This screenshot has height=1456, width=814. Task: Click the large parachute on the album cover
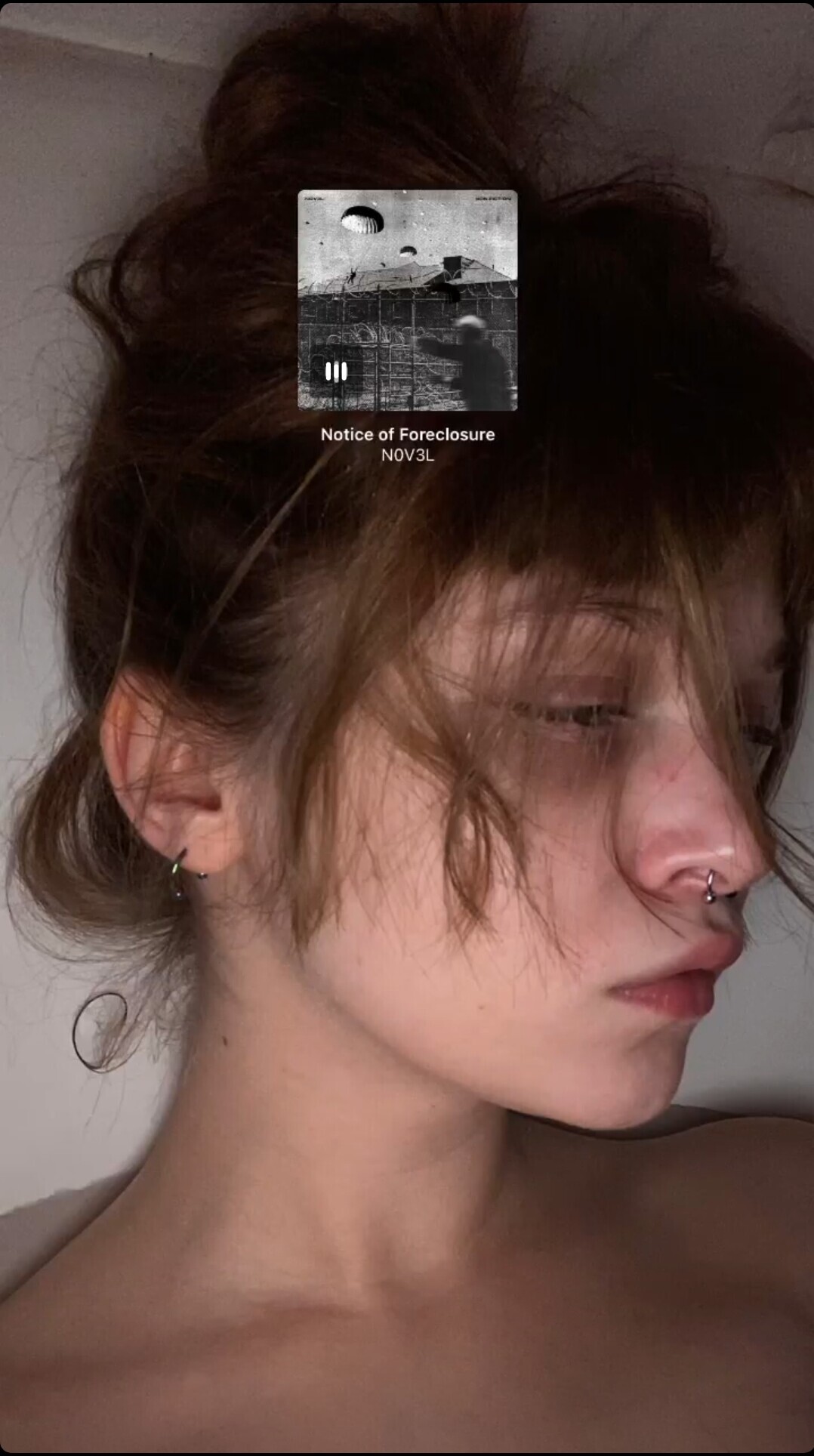[x=362, y=220]
